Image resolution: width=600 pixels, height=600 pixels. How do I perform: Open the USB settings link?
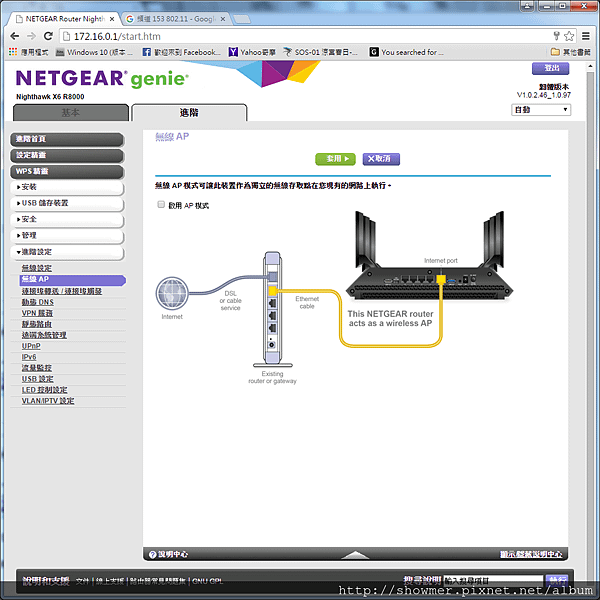coord(38,379)
